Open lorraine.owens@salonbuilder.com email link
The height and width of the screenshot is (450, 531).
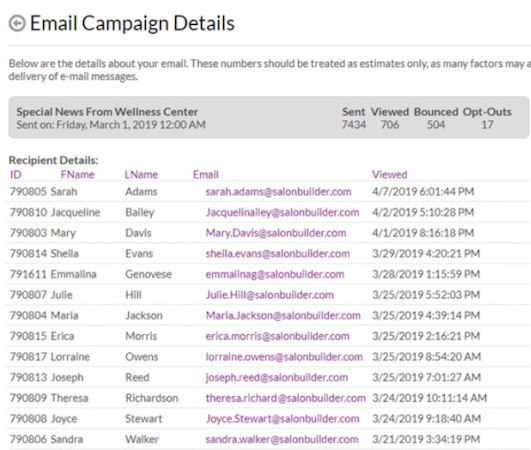point(284,357)
